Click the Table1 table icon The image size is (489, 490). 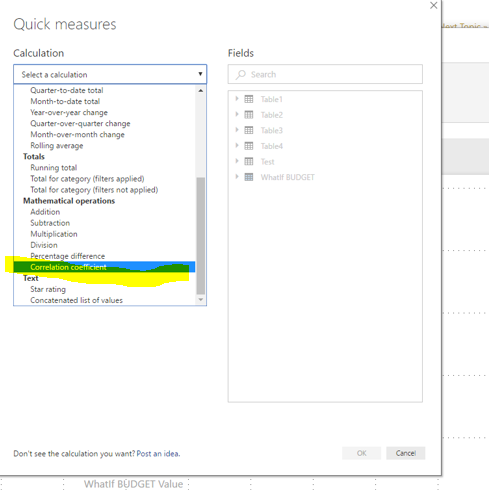tap(249, 99)
